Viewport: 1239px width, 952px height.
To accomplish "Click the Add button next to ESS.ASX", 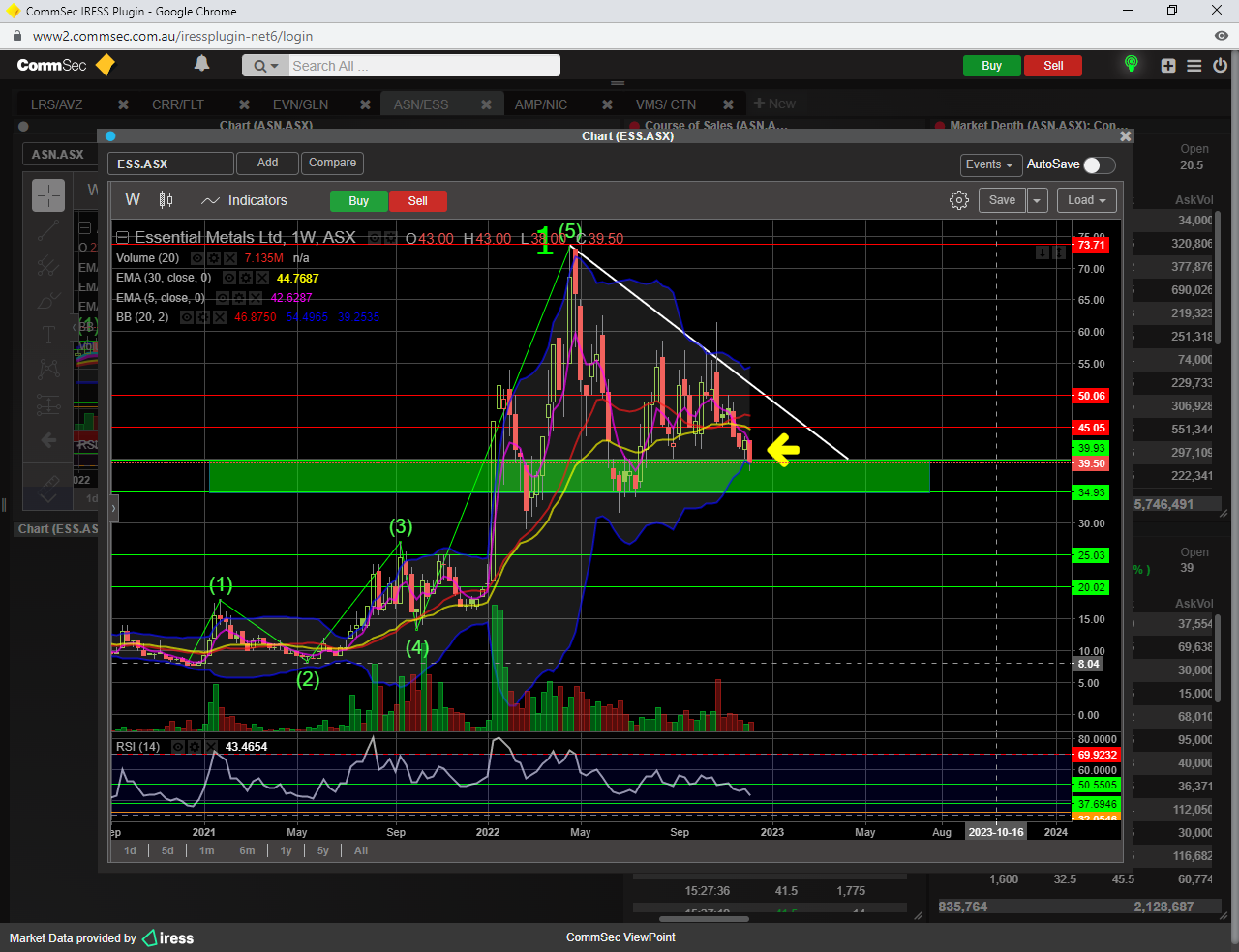I will point(268,164).
